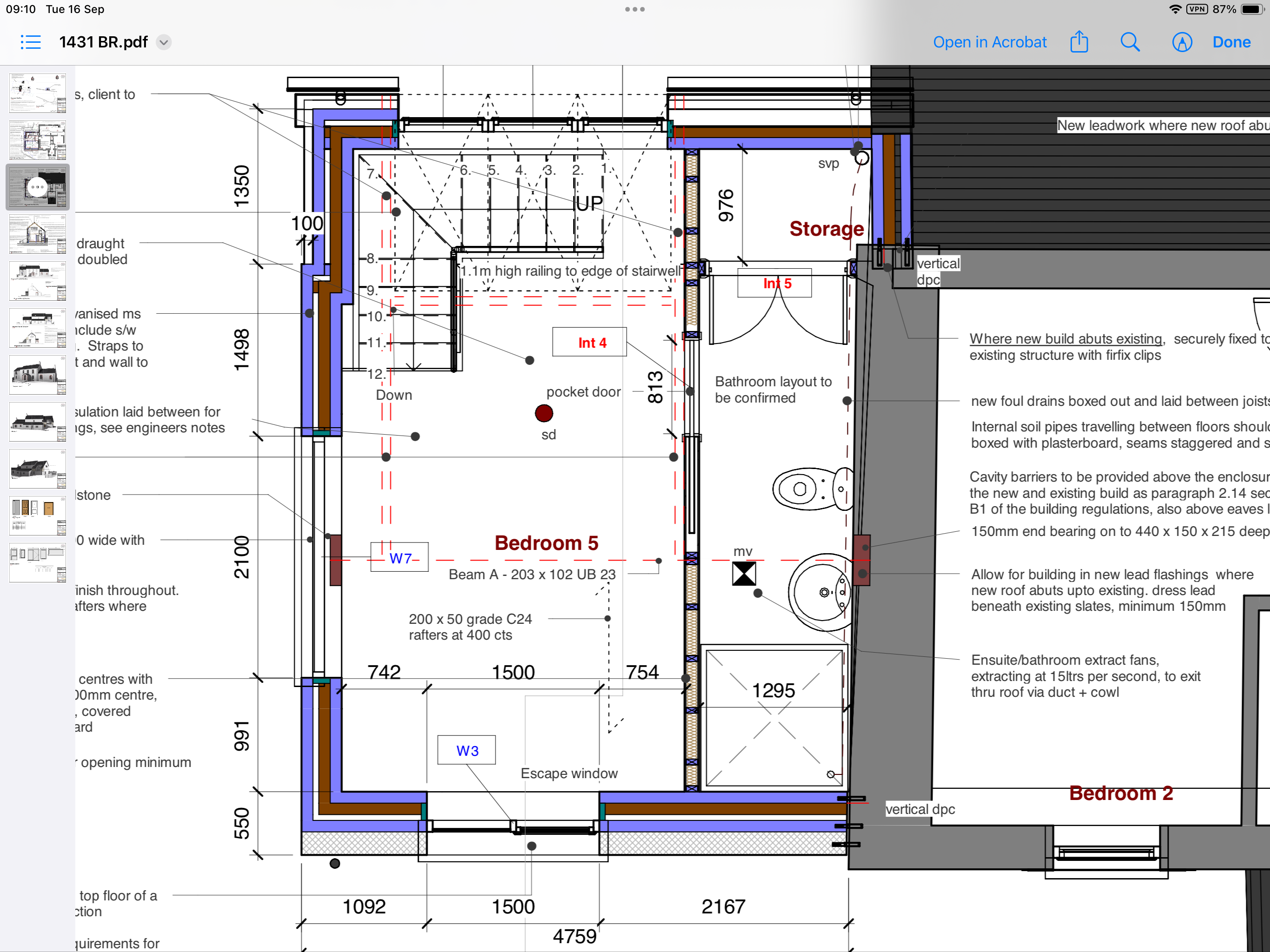Tap the Bedroom 5 label on the plan
This screenshot has height=952, width=1270.
546,542
